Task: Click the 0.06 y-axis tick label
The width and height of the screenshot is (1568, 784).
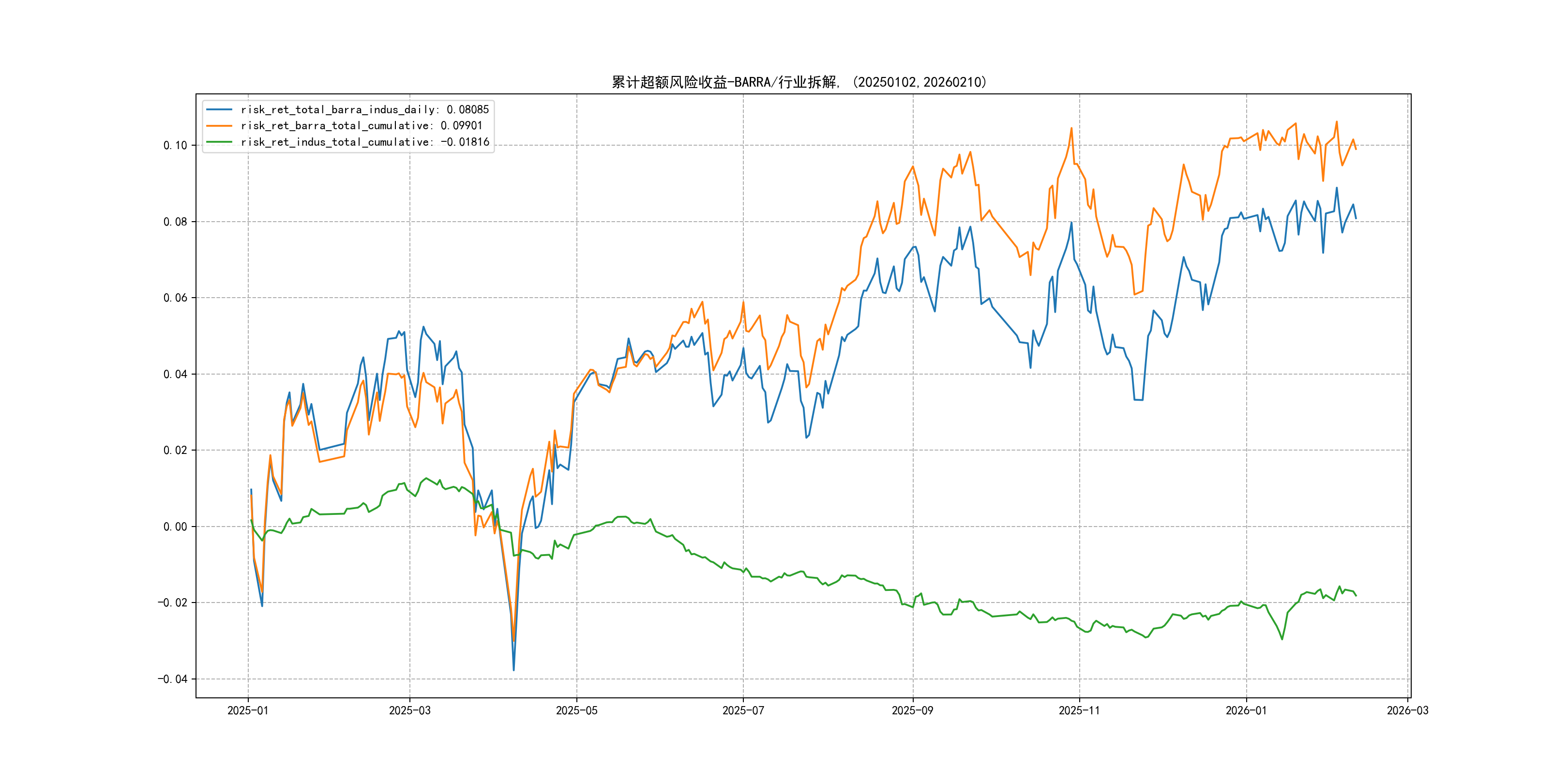Action: pos(175,298)
